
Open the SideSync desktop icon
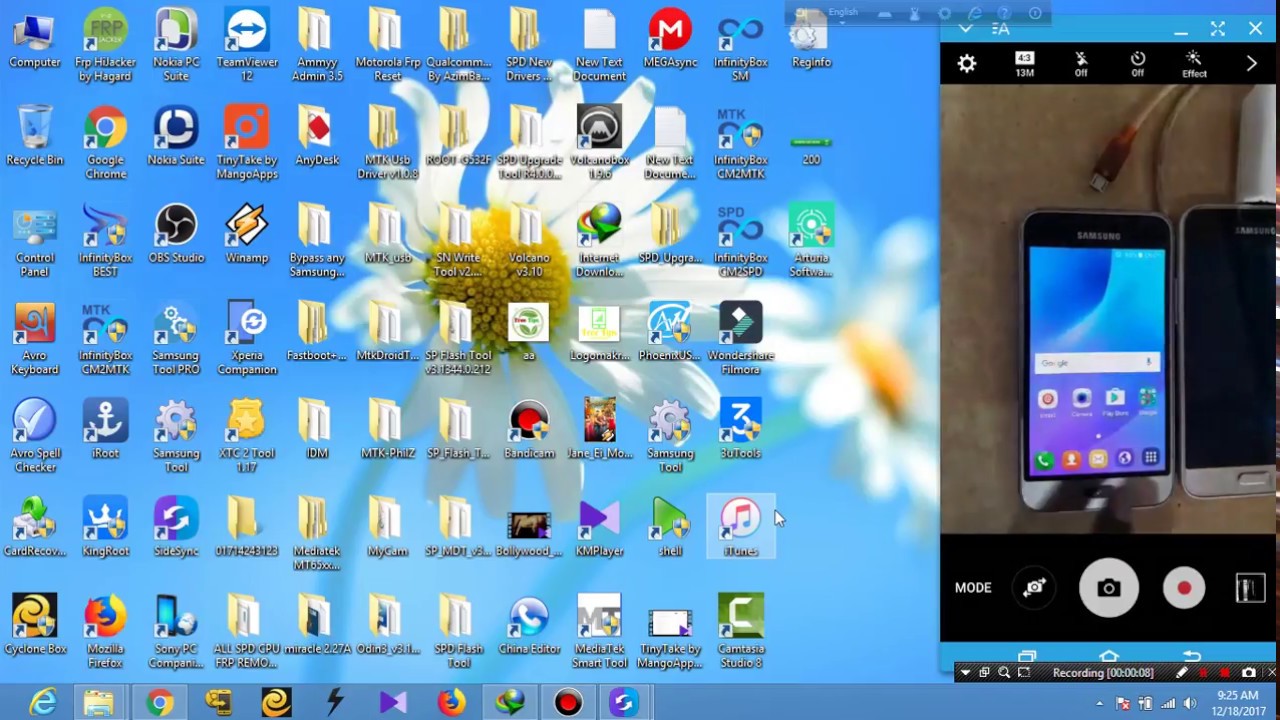click(x=176, y=526)
